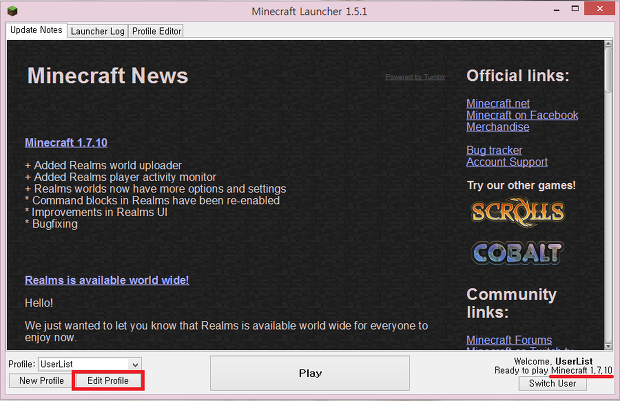Click the Minecraft grass block window icon
Viewport: 620px width, 401px height.
(12, 11)
